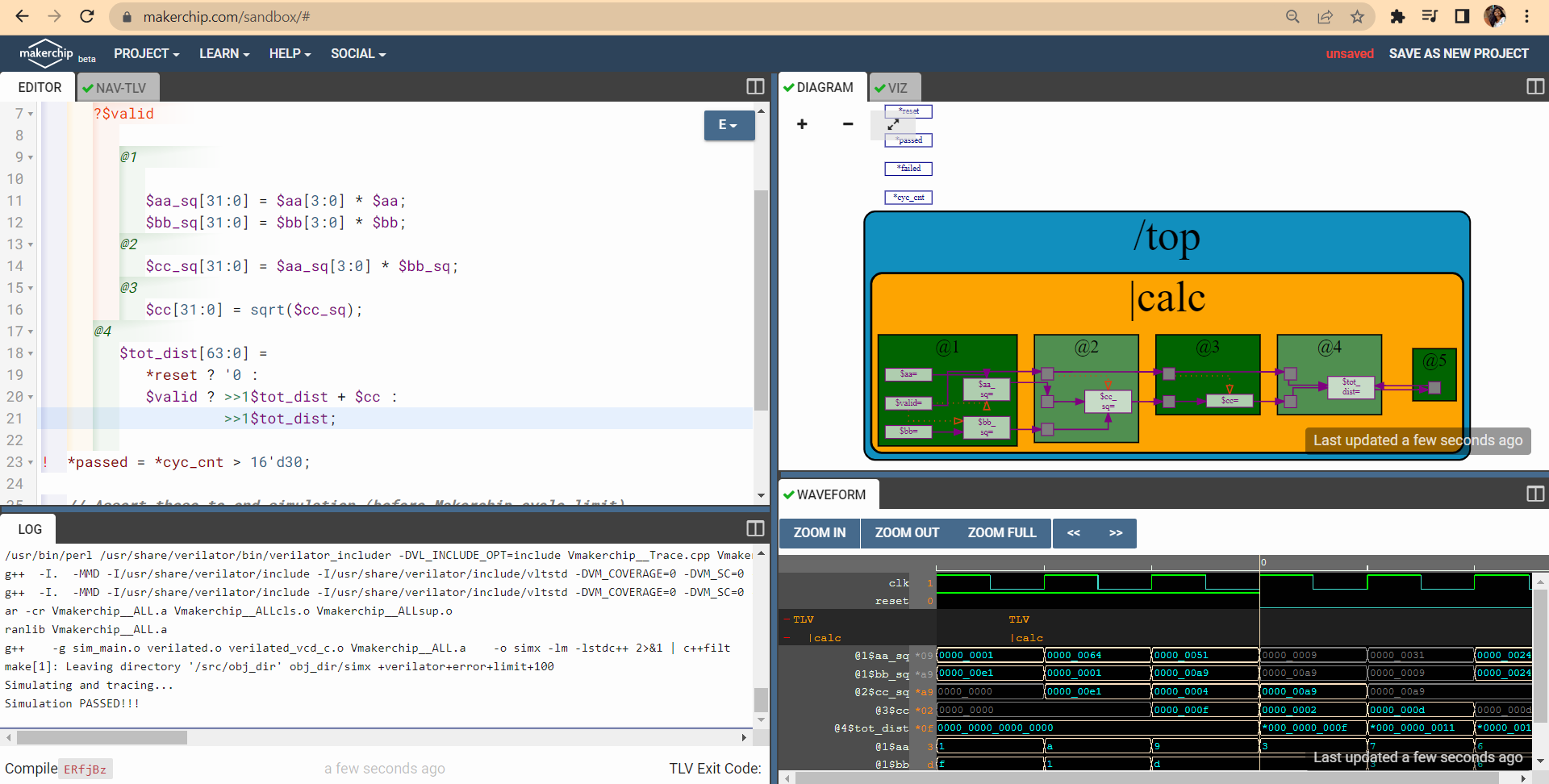Viewport: 1549px width, 784px height.
Task: Split the Log panel with its split-view icon
Action: coord(755,528)
